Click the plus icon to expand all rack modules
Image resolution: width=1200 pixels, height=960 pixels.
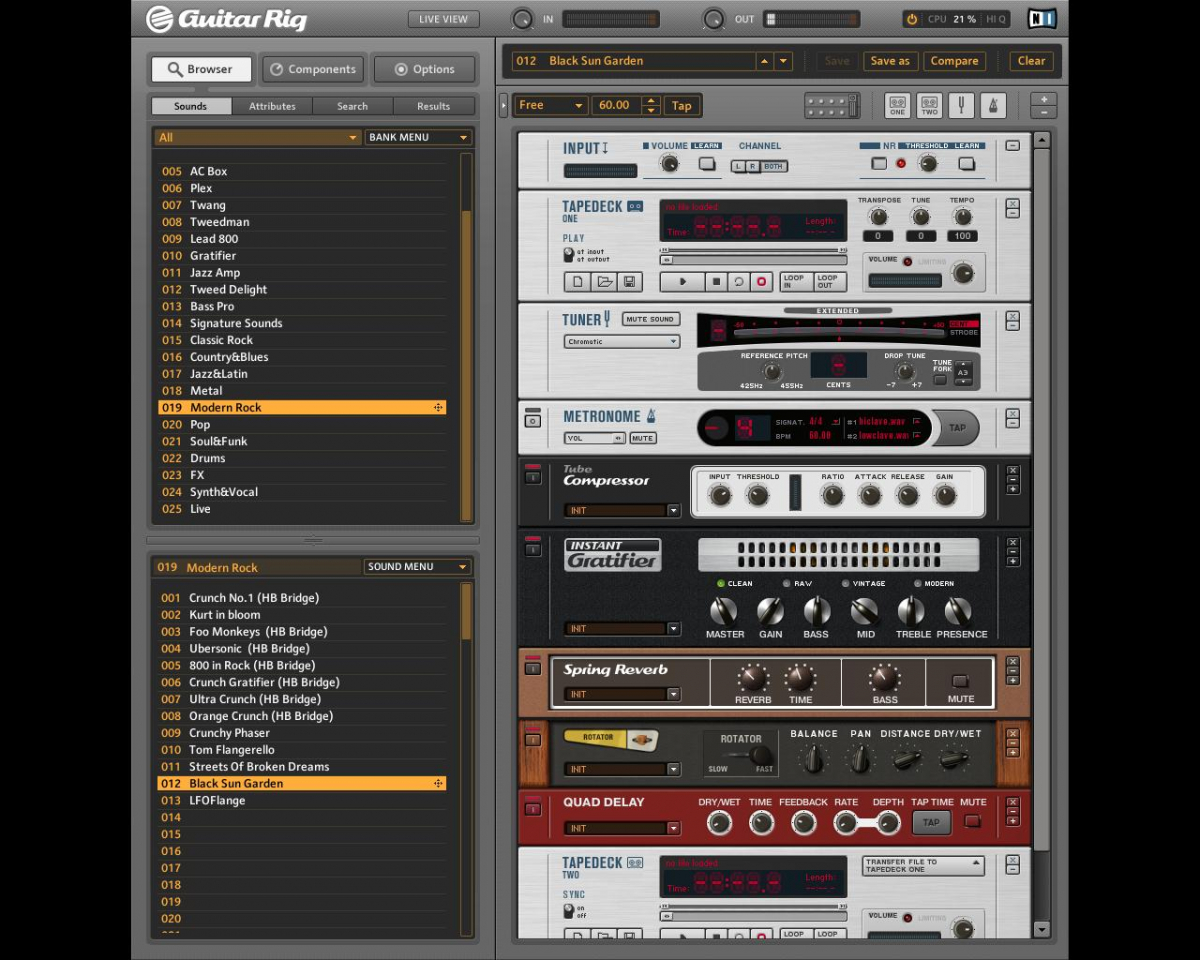1043,99
